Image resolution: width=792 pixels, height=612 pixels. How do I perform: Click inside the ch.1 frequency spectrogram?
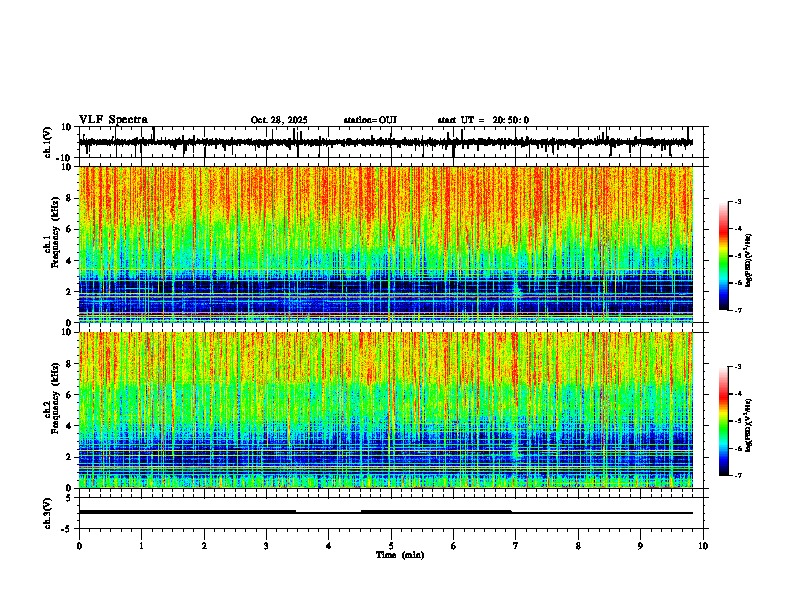[x=386, y=244]
